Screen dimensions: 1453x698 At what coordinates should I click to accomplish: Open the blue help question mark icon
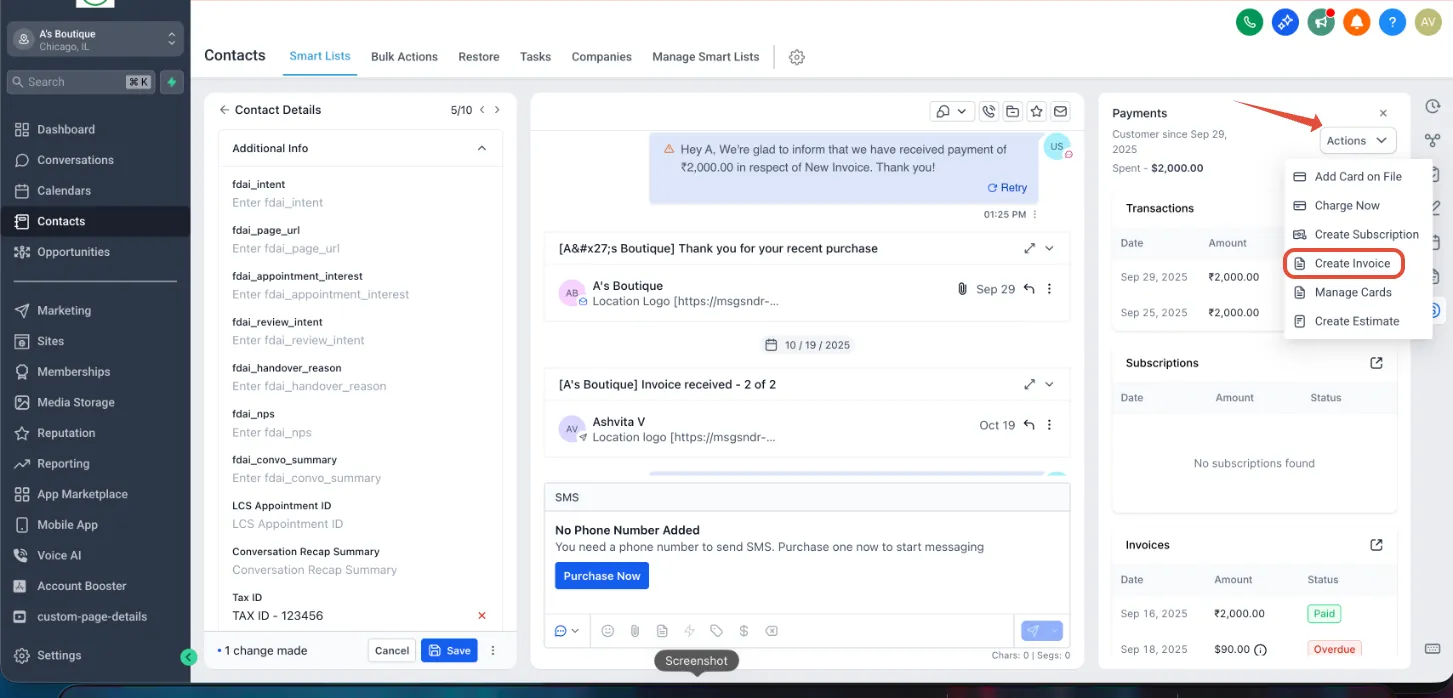(1392, 22)
